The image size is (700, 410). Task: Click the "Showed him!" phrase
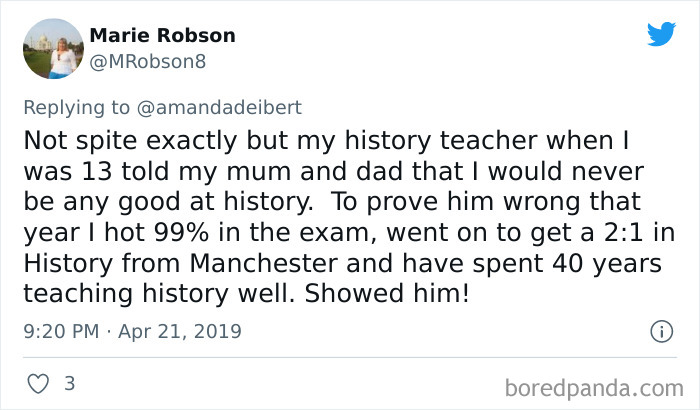click(x=387, y=293)
